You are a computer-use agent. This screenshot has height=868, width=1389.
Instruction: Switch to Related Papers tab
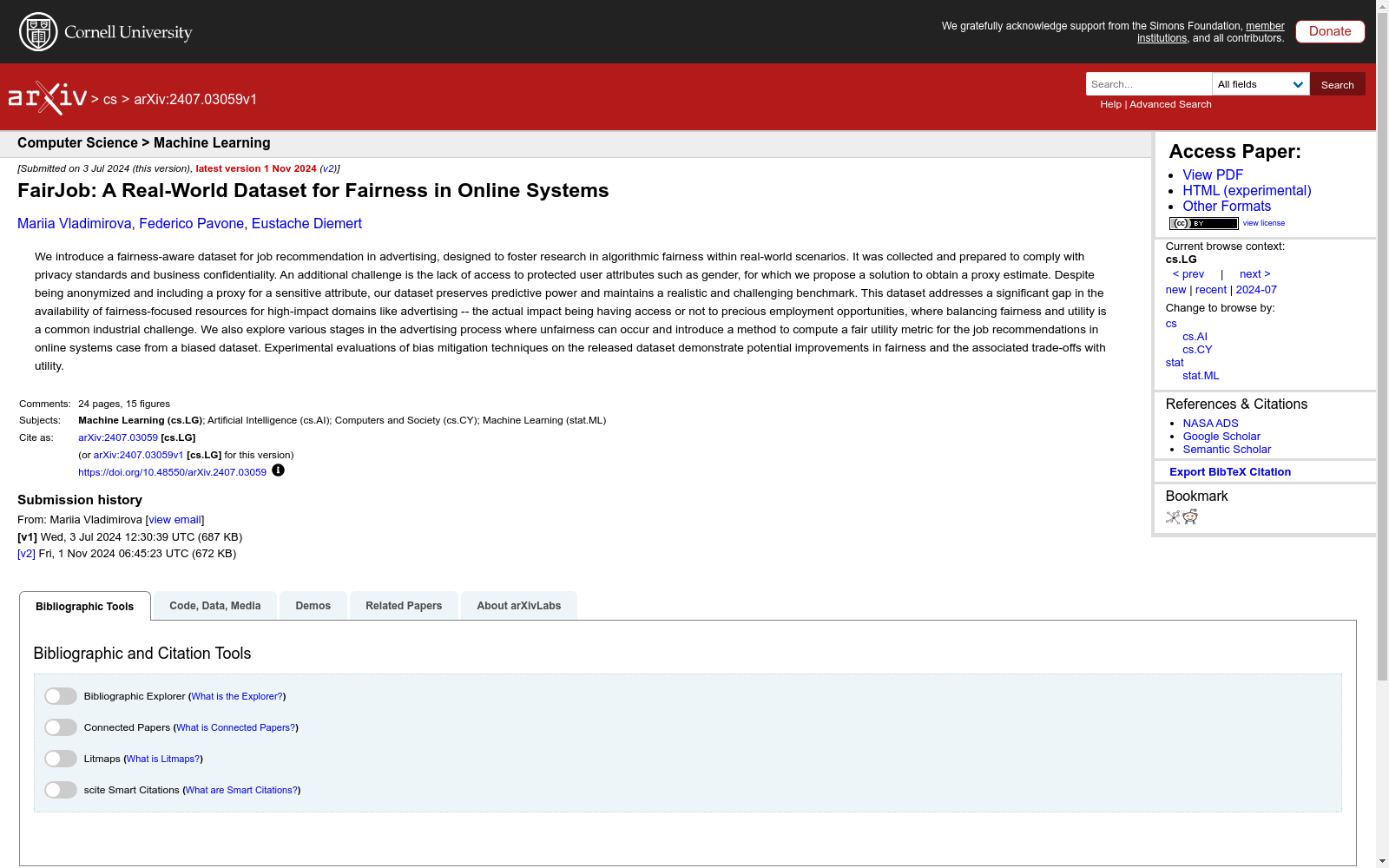pyautogui.click(x=404, y=606)
